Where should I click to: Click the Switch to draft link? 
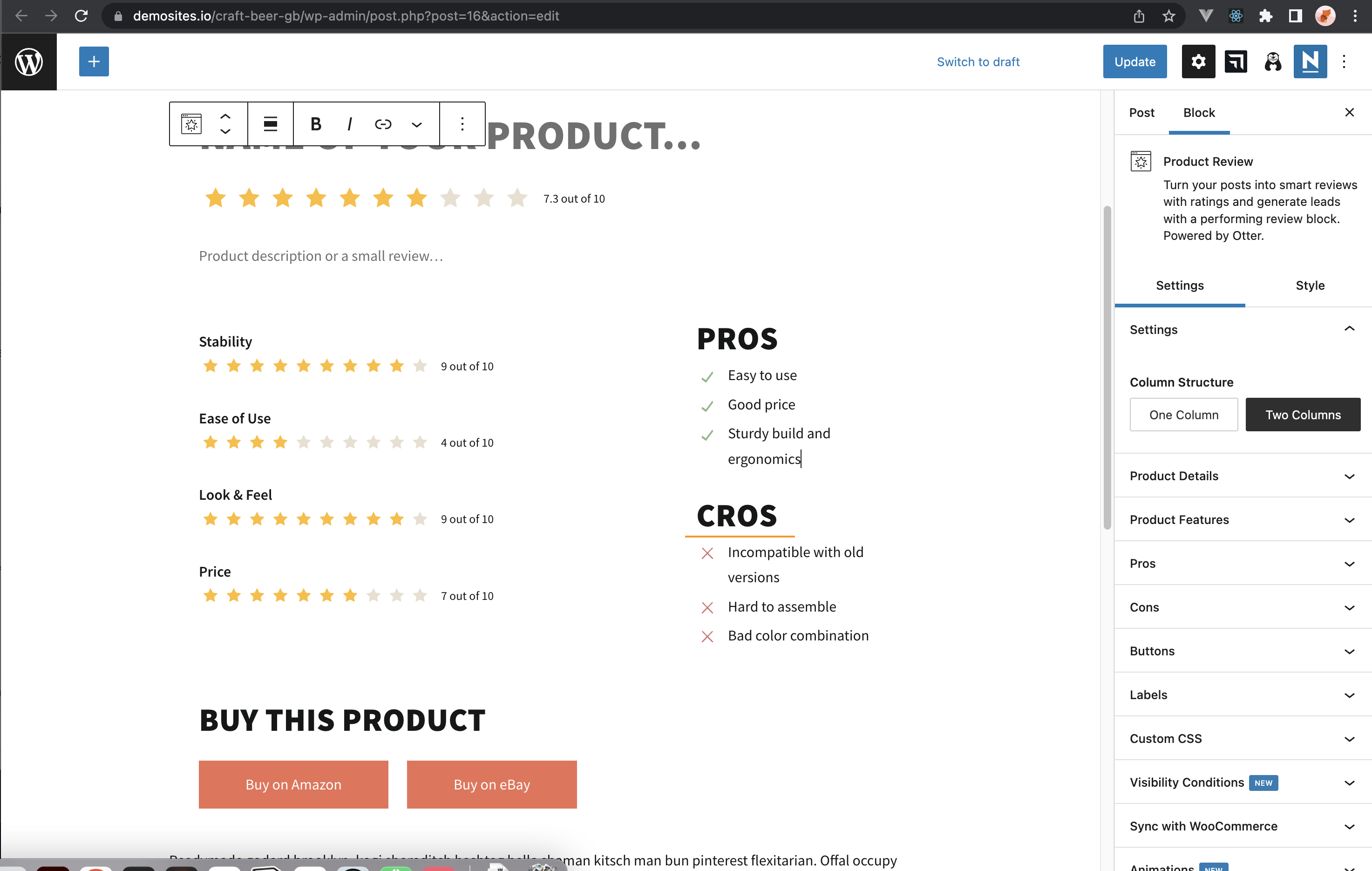tap(978, 61)
